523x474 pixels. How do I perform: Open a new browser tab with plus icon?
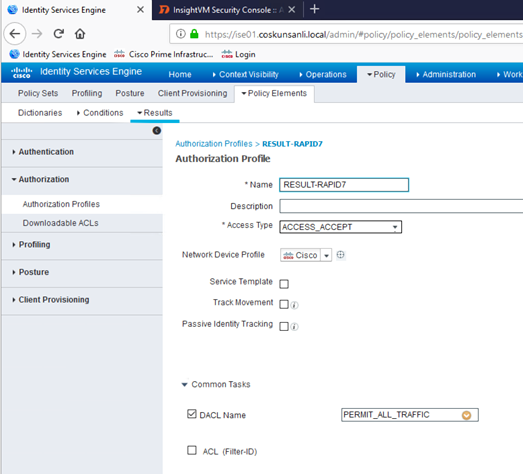click(x=314, y=9)
